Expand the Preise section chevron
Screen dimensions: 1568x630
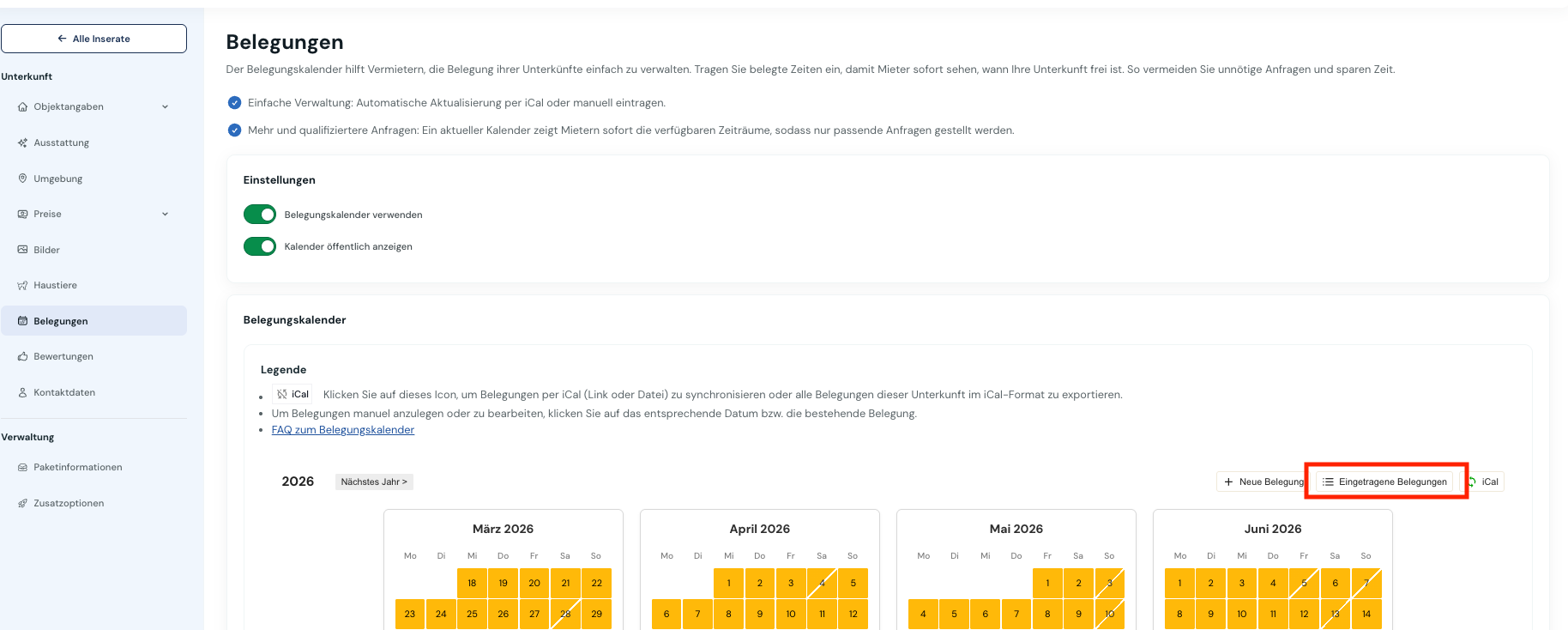coord(166,215)
